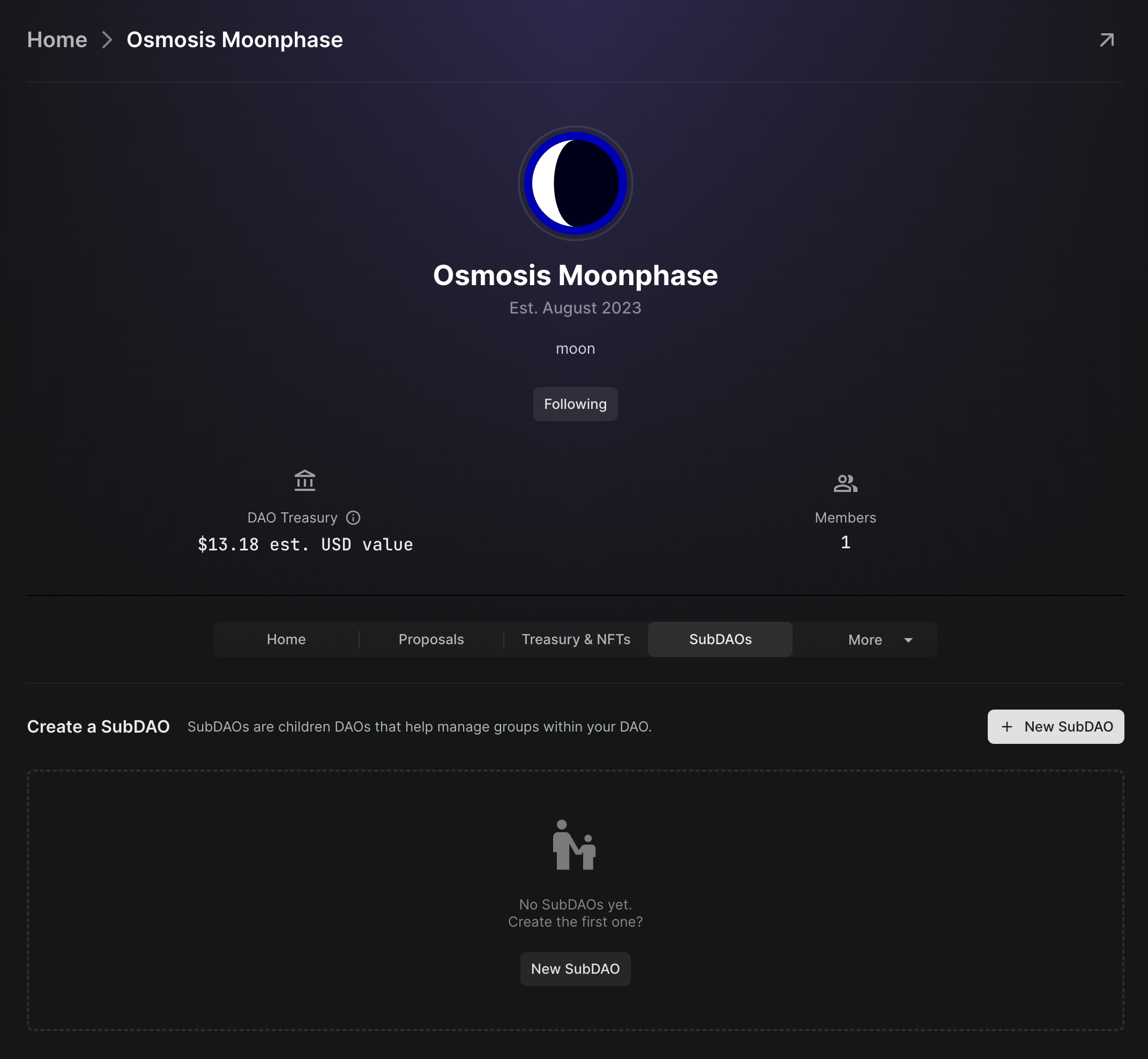Image resolution: width=1148 pixels, height=1059 pixels.
Task: Expand the More dropdown tab
Action: tap(865, 639)
